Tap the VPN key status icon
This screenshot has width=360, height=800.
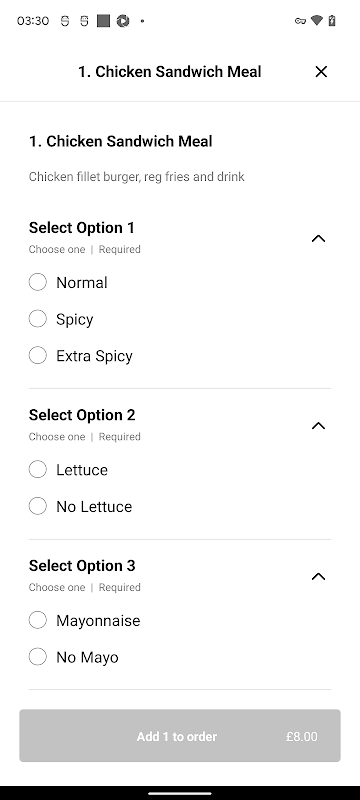(x=300, y=21)
